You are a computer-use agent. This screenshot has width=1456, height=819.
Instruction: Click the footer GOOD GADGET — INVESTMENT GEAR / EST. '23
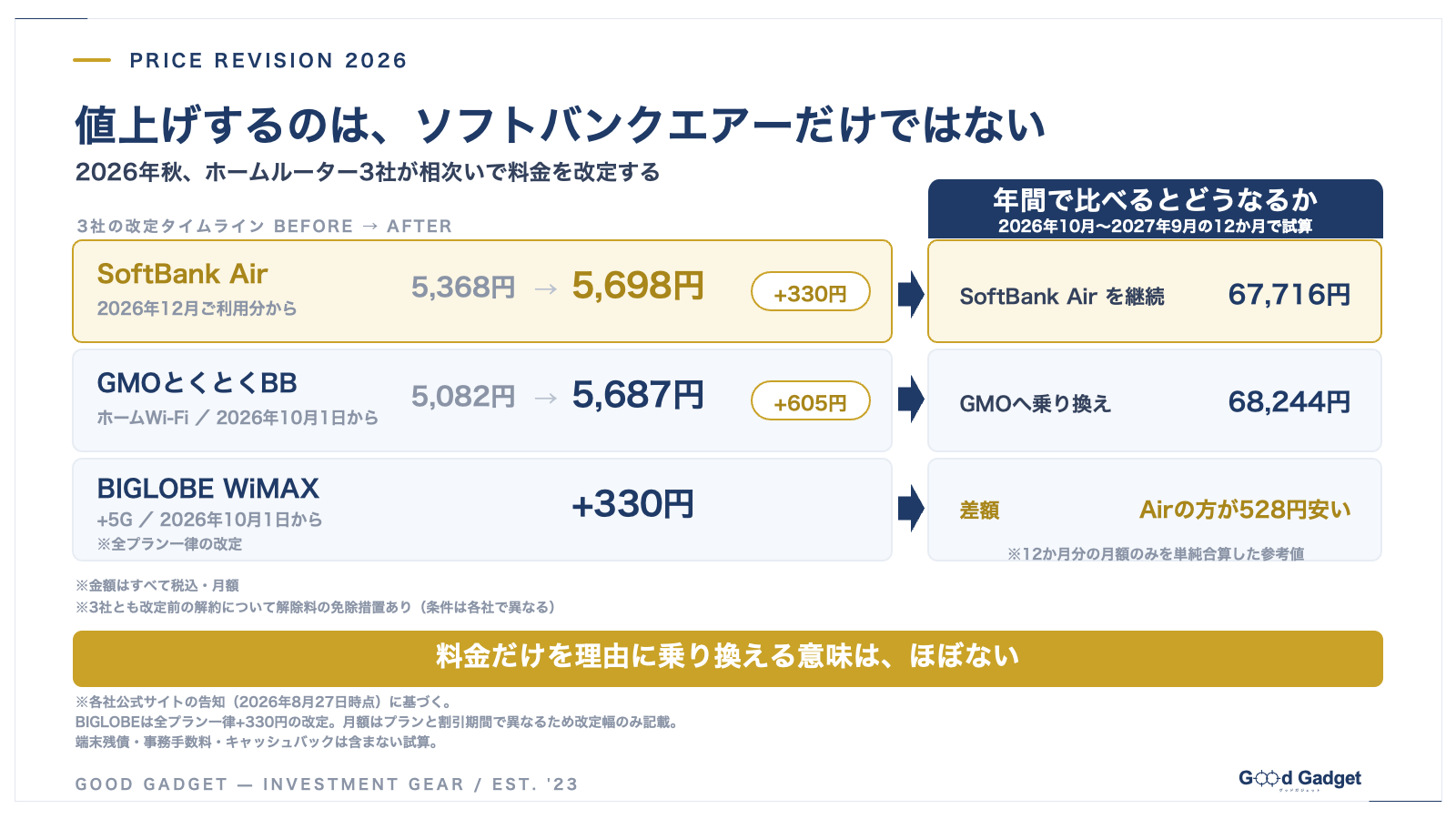[x=327, y=784]
